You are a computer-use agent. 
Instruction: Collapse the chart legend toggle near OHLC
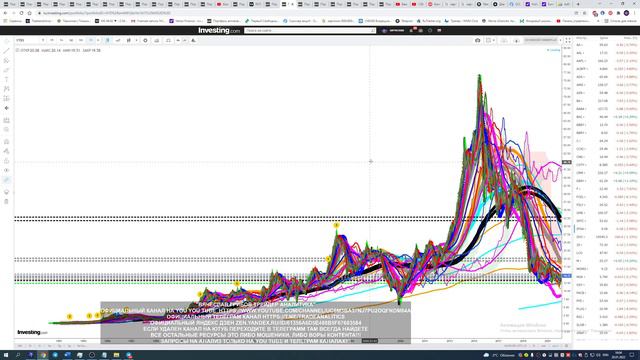tap(17, 50)
